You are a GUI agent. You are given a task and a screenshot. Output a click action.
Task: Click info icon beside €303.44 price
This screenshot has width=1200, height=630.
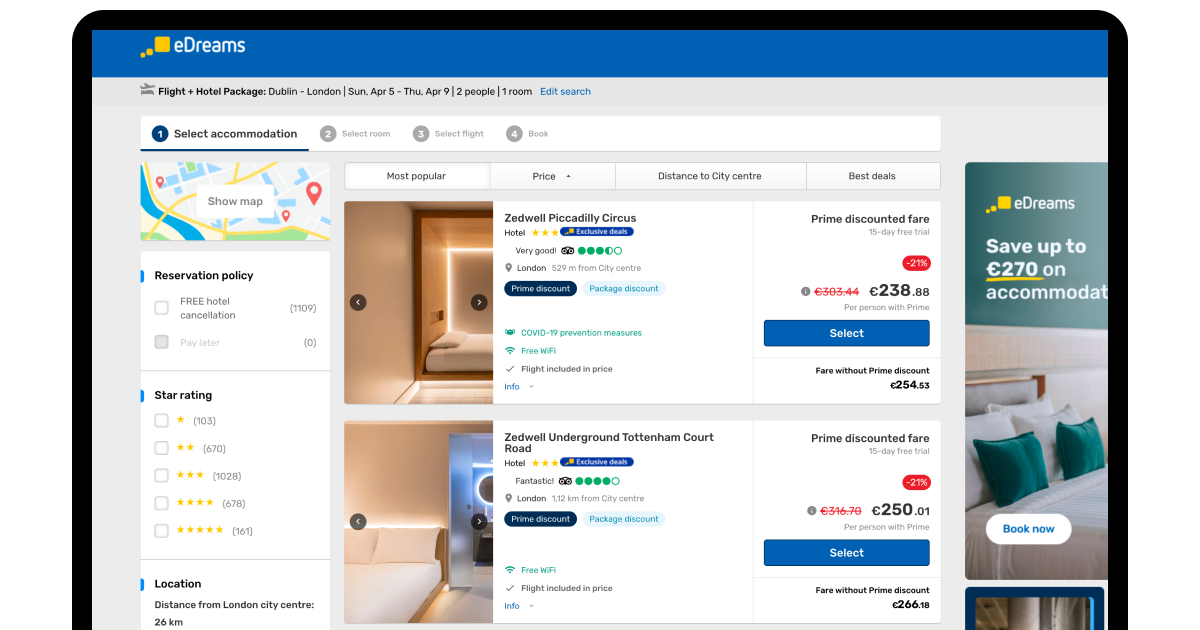coord(805,292)
